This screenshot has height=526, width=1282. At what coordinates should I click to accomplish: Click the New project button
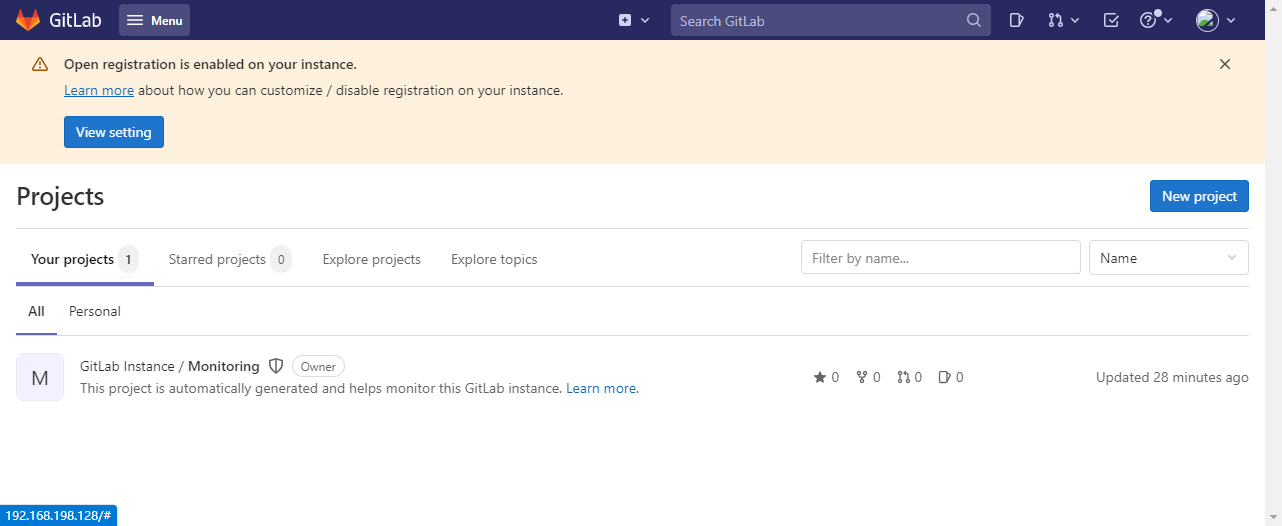(x=1200, y=196)
